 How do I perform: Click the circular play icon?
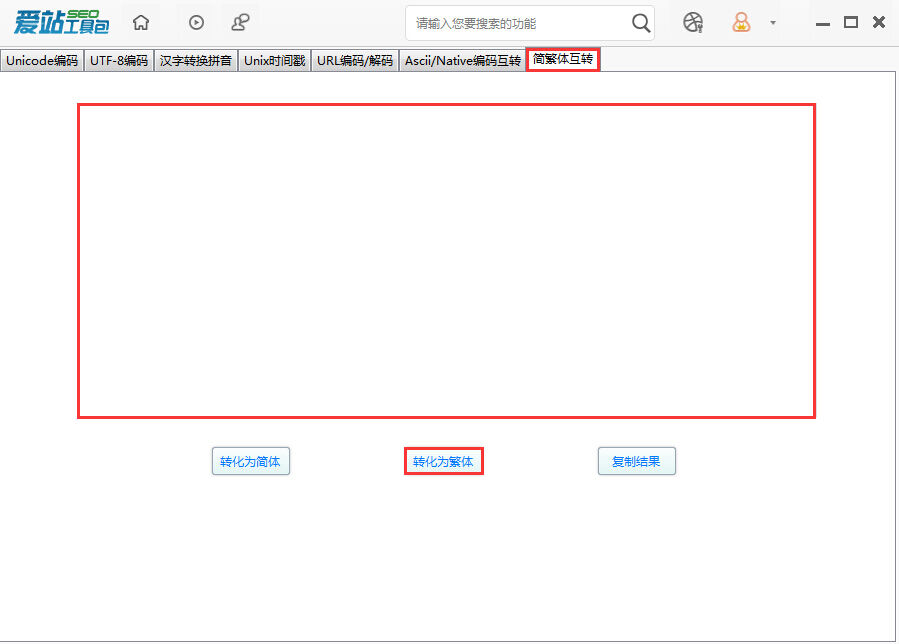[x=196, y=22]
